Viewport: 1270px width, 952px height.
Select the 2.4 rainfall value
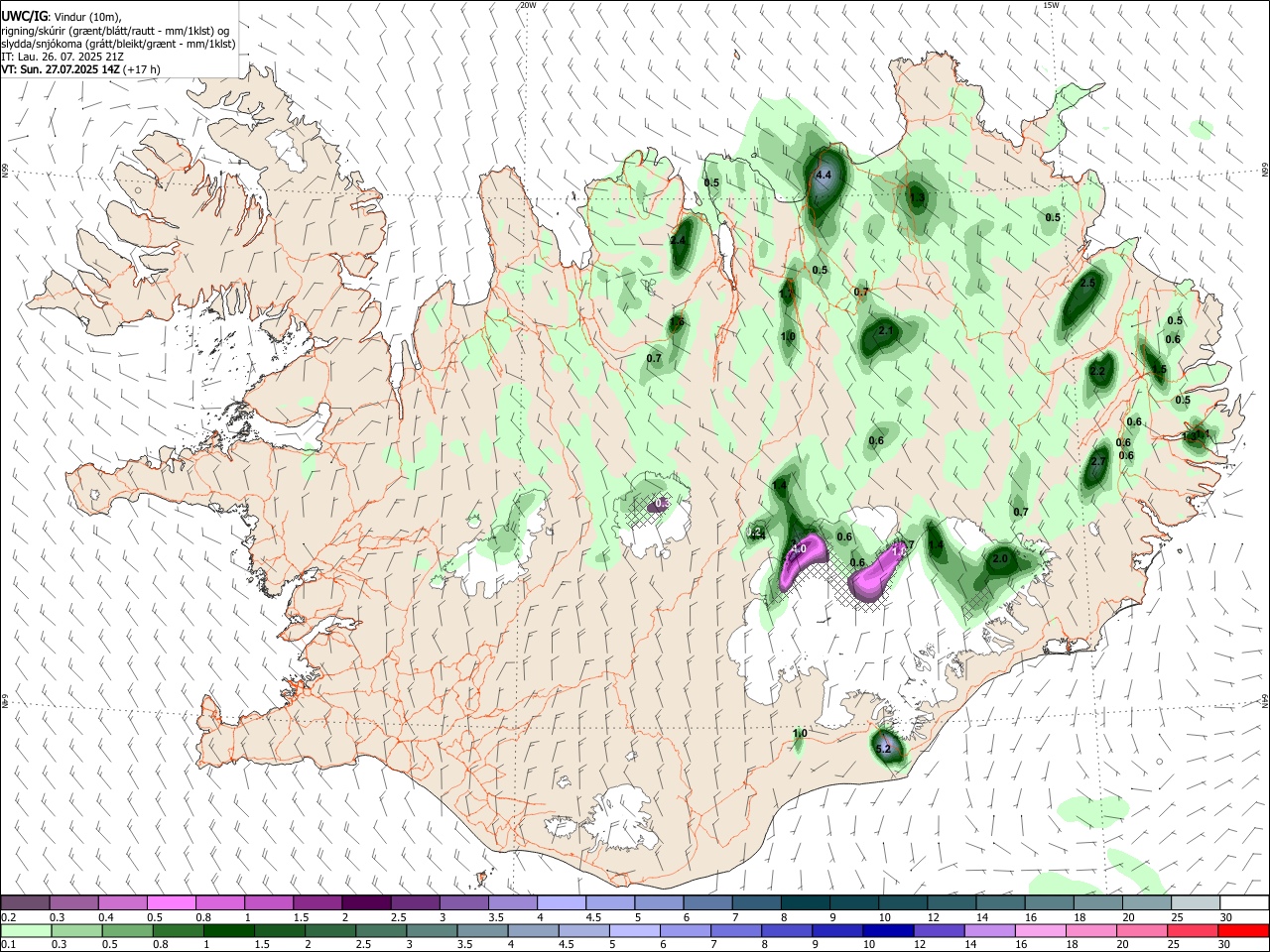pos(679,240)
